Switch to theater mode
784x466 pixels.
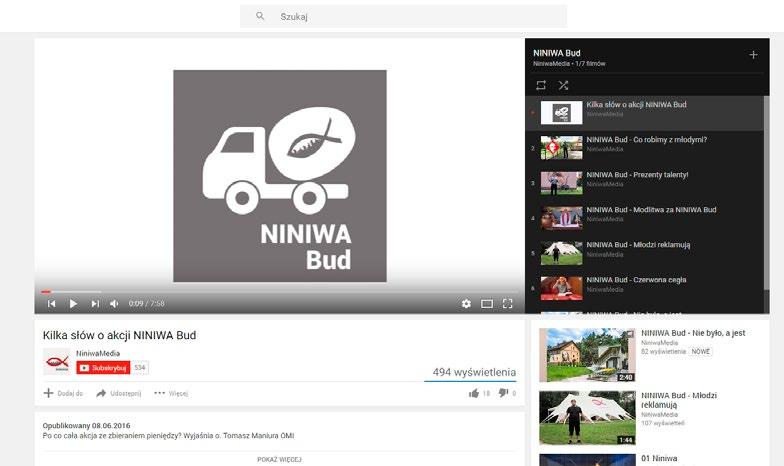click(487, 304)
